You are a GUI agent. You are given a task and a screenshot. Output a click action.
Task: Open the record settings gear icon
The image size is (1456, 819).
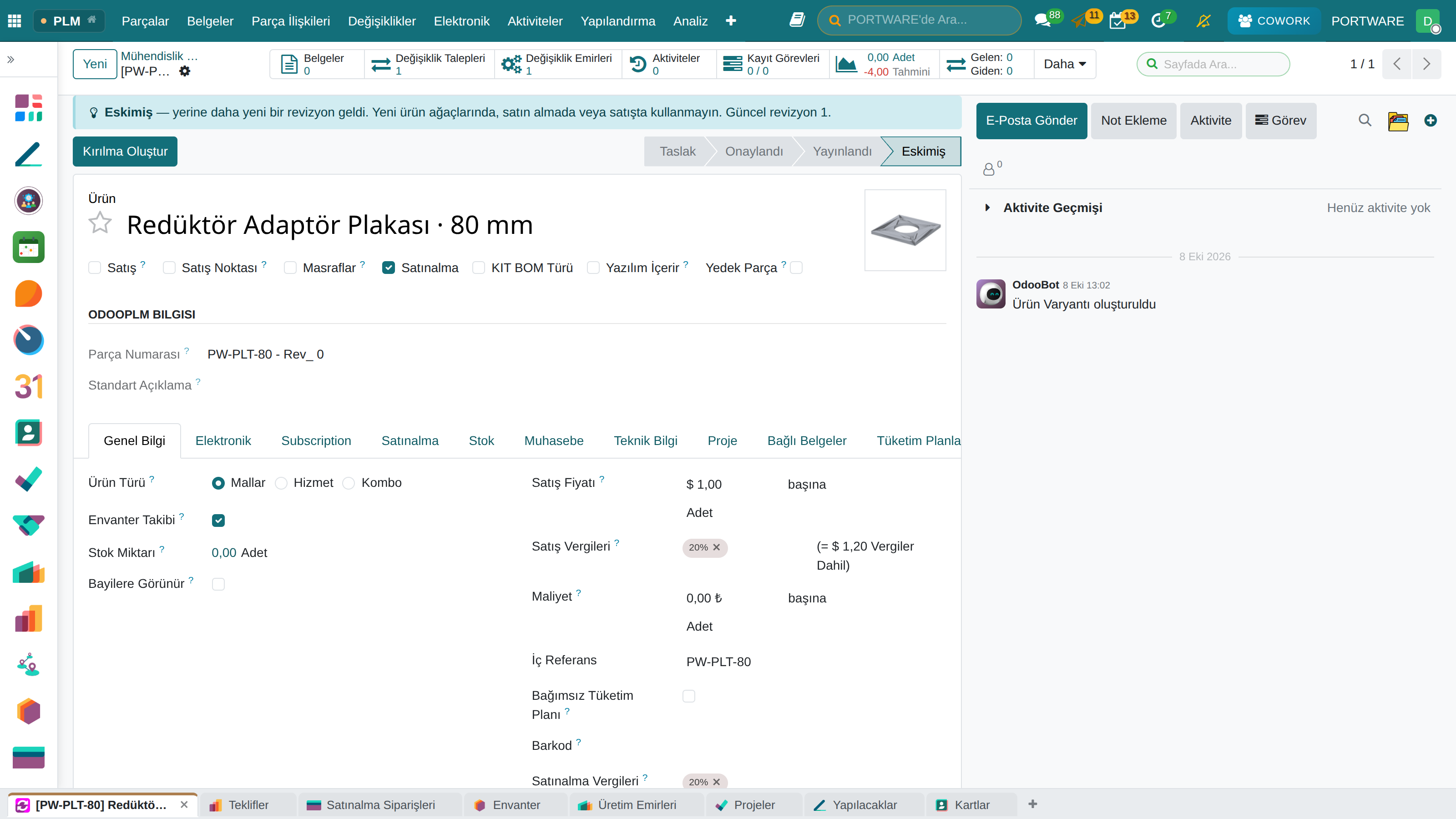tap(185, 71)
